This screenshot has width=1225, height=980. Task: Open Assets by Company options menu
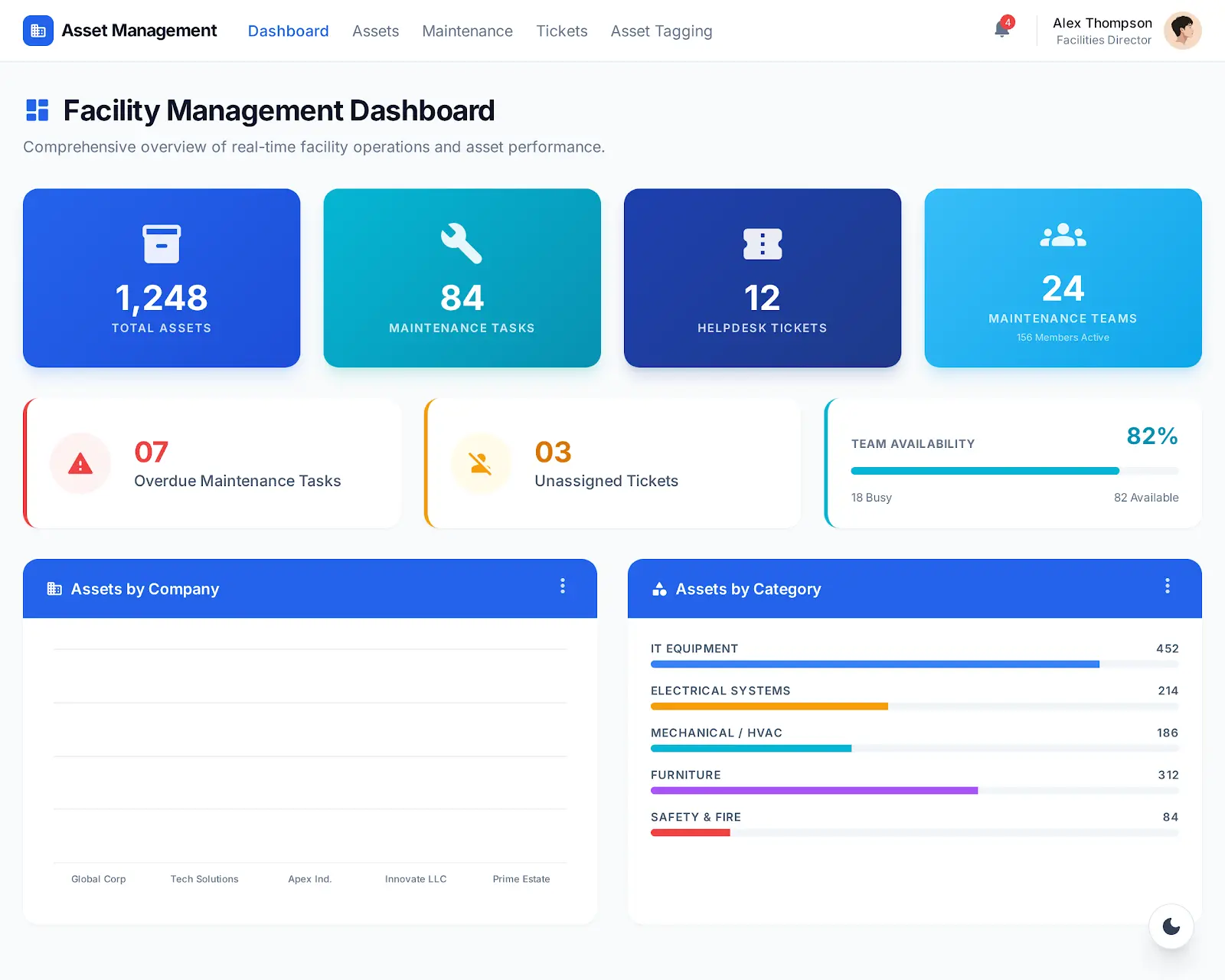point(563,586)
